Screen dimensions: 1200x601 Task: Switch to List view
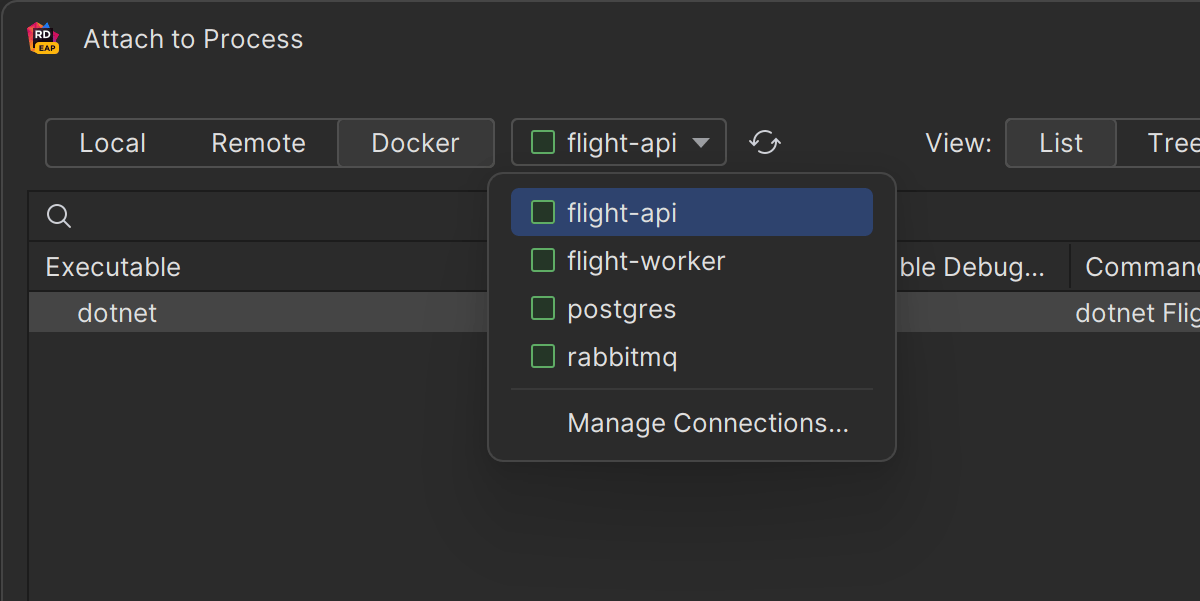(1060, 143)
